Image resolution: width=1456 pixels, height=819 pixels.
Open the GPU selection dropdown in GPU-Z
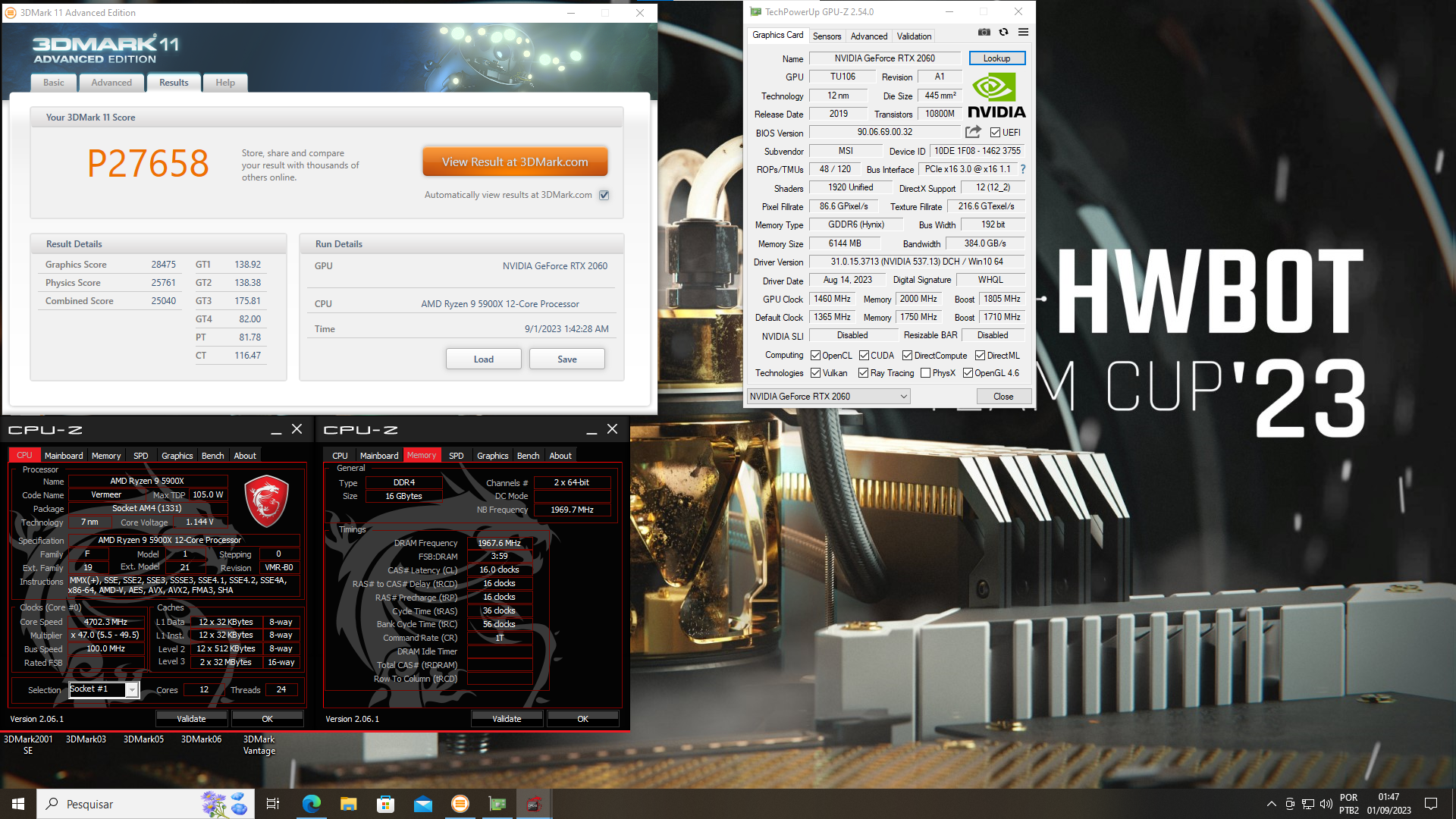pyautogui.click(x=828, y=396)
